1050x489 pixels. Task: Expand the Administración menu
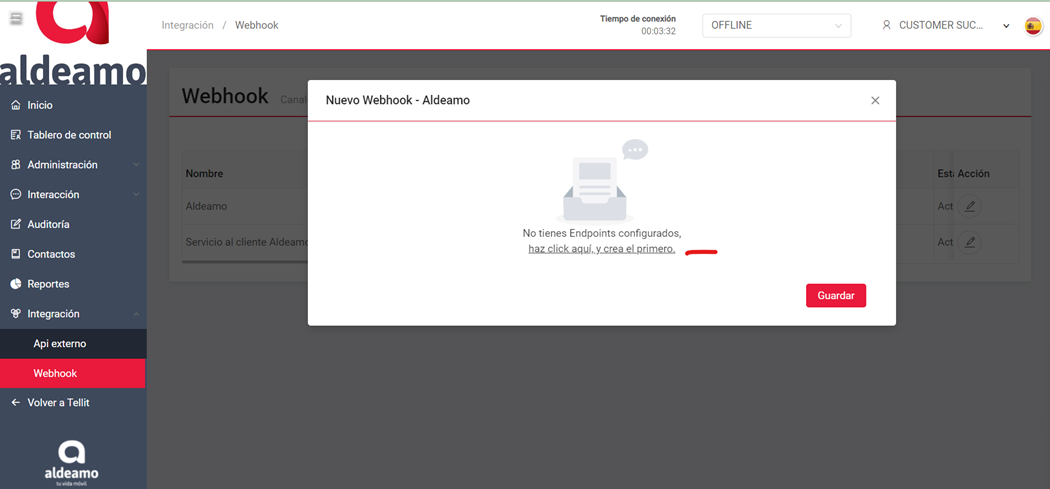coord(72,165)
